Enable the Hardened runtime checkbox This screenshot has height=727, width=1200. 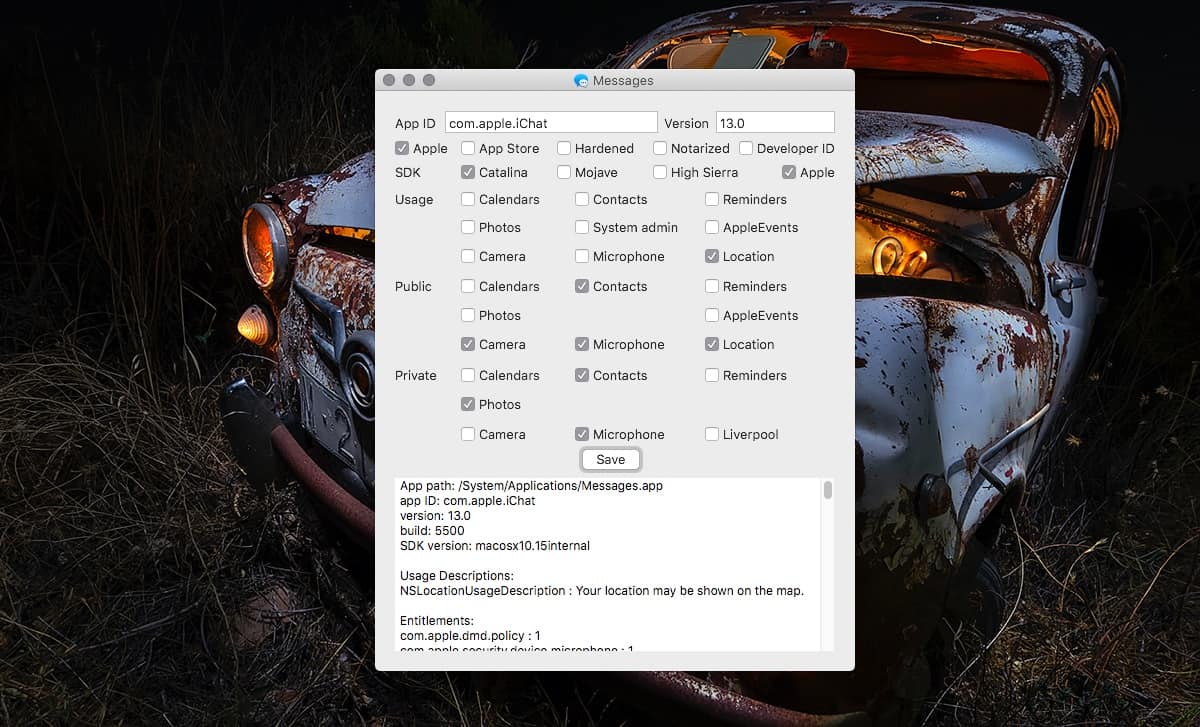(563, 147)
